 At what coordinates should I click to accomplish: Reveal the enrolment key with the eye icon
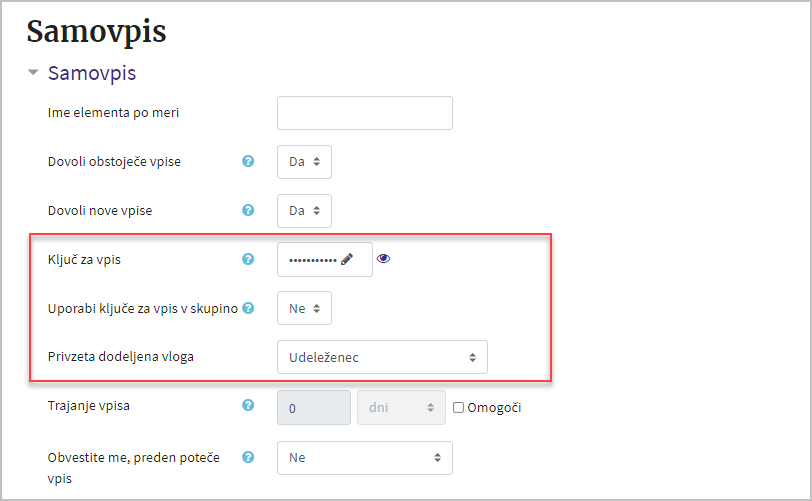(383, 259)
